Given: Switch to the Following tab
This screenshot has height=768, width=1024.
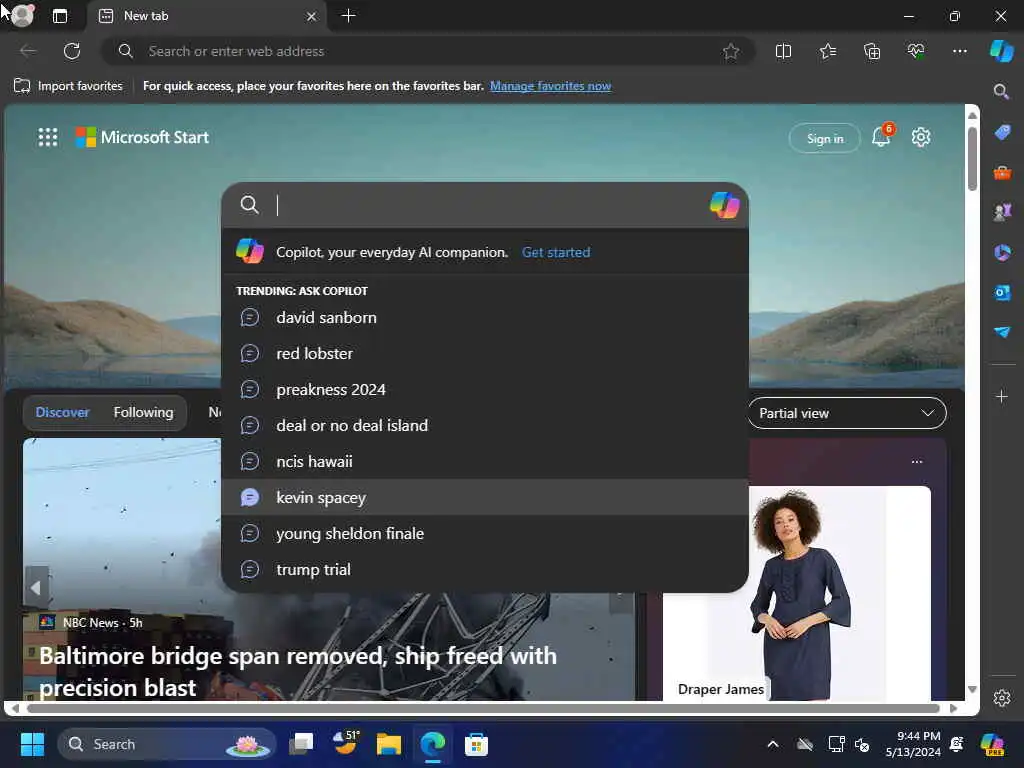Looking at the screenshot, I should point(144,412).
